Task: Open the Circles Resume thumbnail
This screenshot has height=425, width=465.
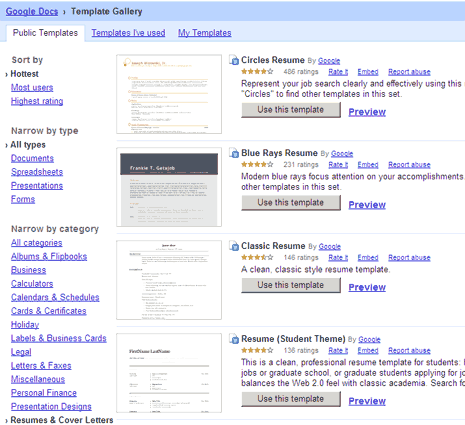Action: coord(169,94)
